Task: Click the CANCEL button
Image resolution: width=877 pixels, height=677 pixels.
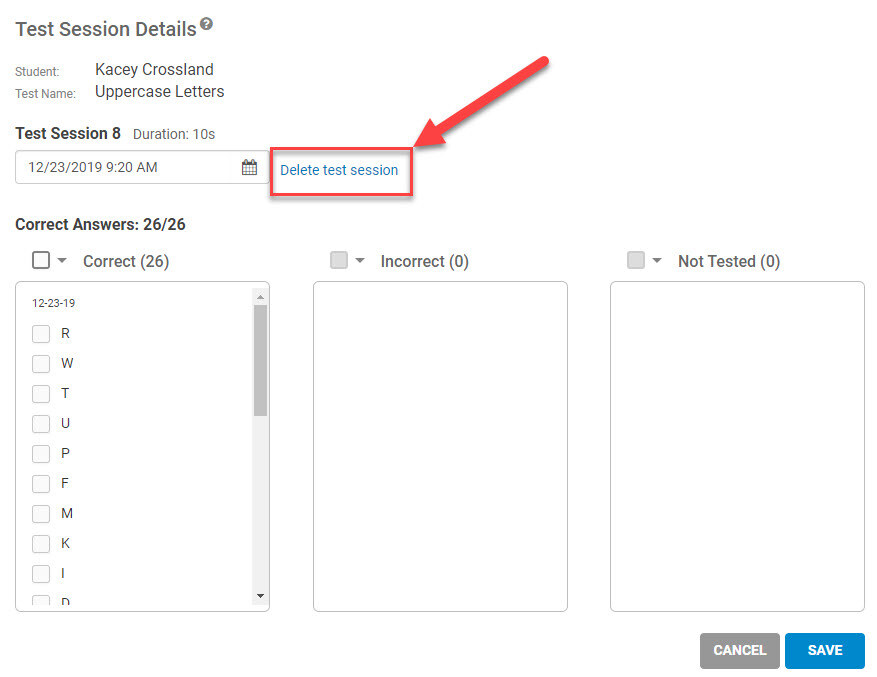Action: point(739,651)
